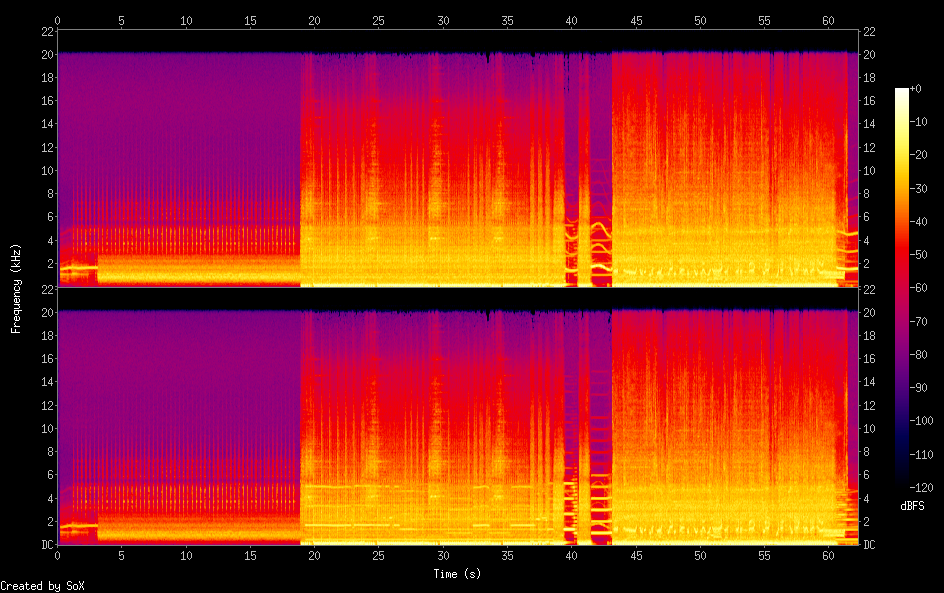This screenshot has height=593, width=944.
Task: Pick the red middle region of the color bar
Action: coord(902,260)
